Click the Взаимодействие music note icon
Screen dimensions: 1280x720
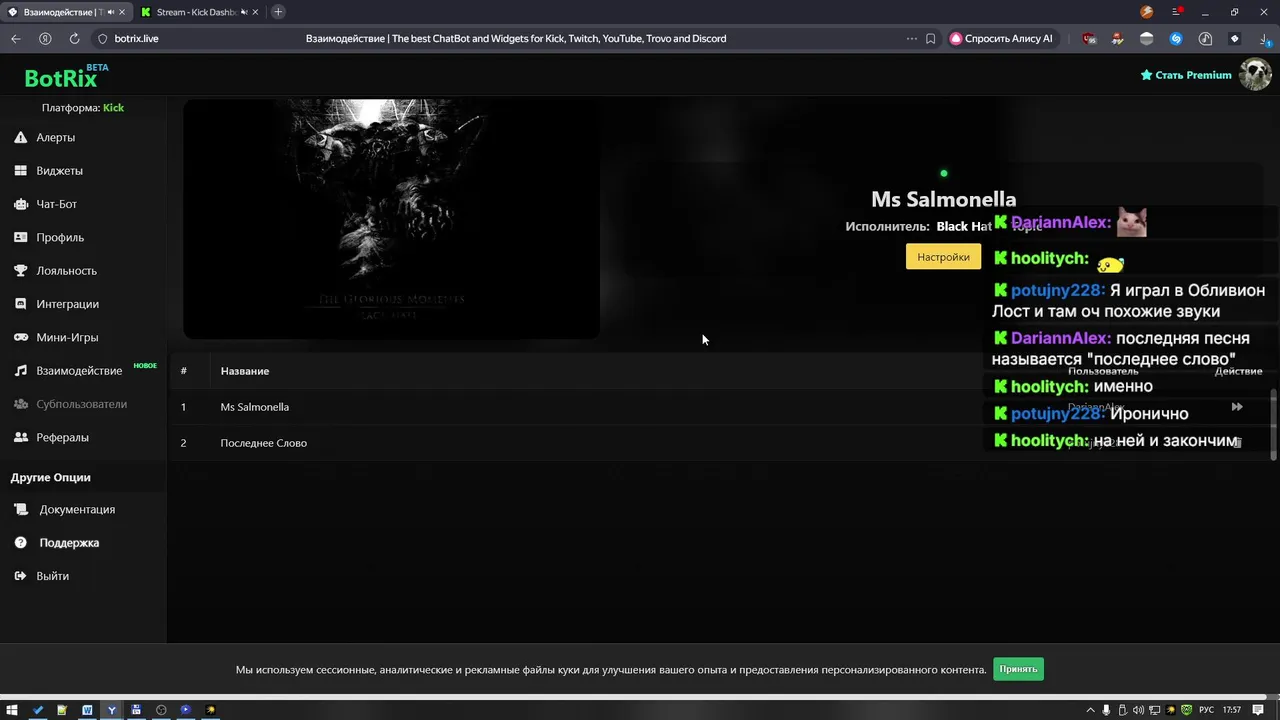coord(20,371)
